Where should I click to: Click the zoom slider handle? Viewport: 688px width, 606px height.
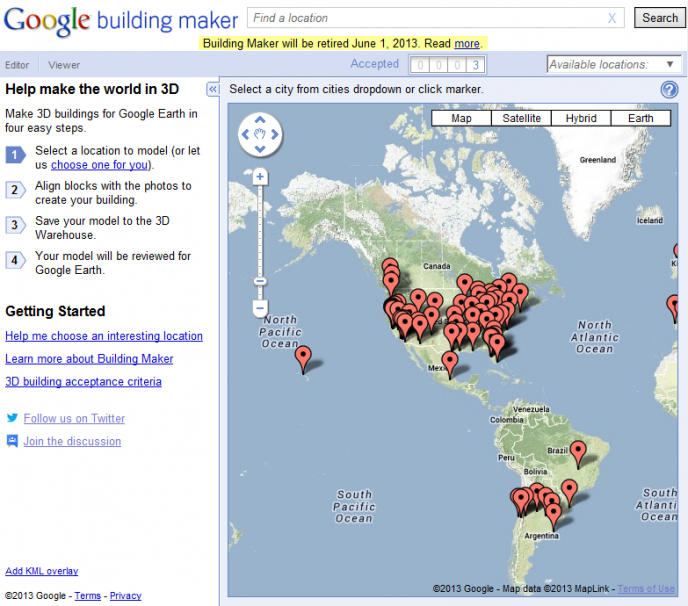[x=260, y=281]
